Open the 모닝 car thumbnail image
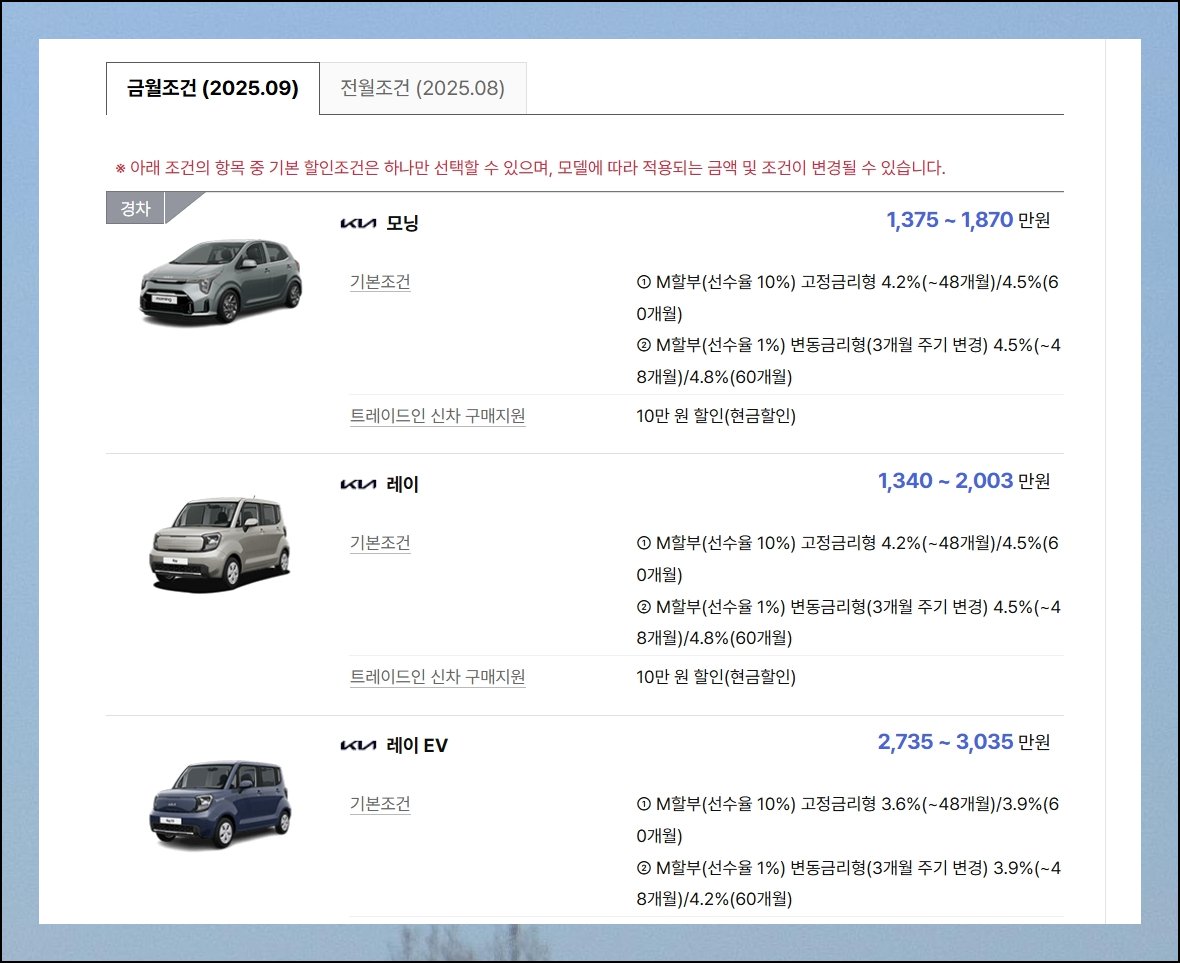The height and width of the screenshot is (963, 1180). point(221,282)
